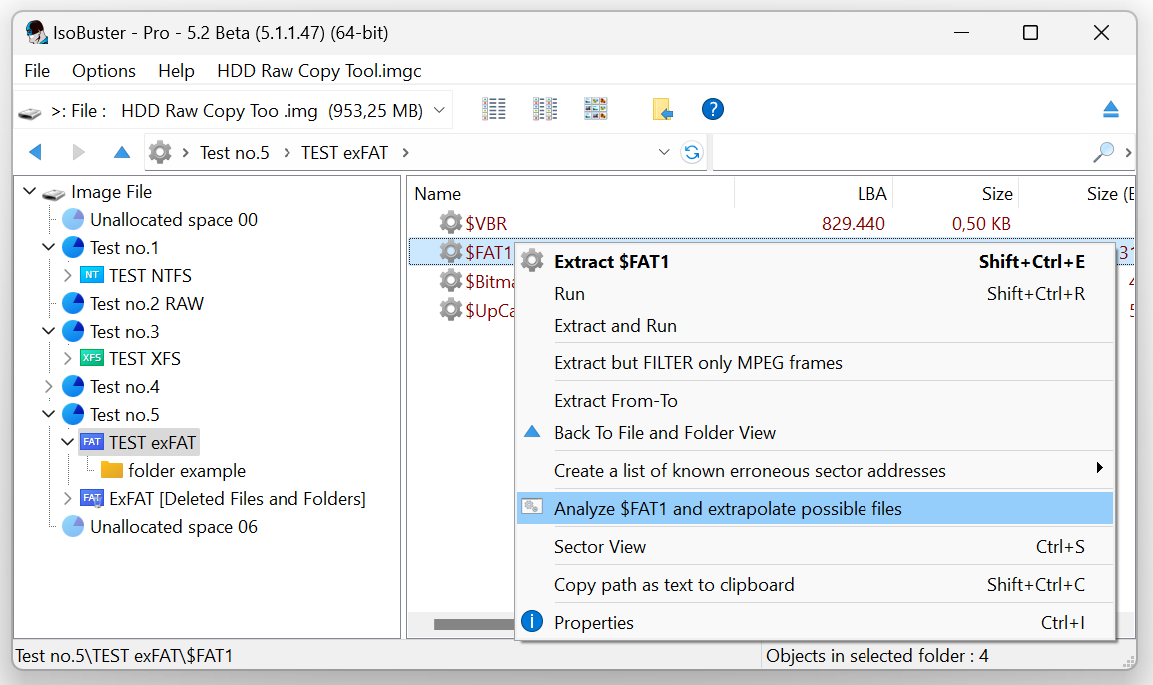This screenshot has height=685, width=1153.
Task: Switch to detailed list view
Action: point(494,109)
